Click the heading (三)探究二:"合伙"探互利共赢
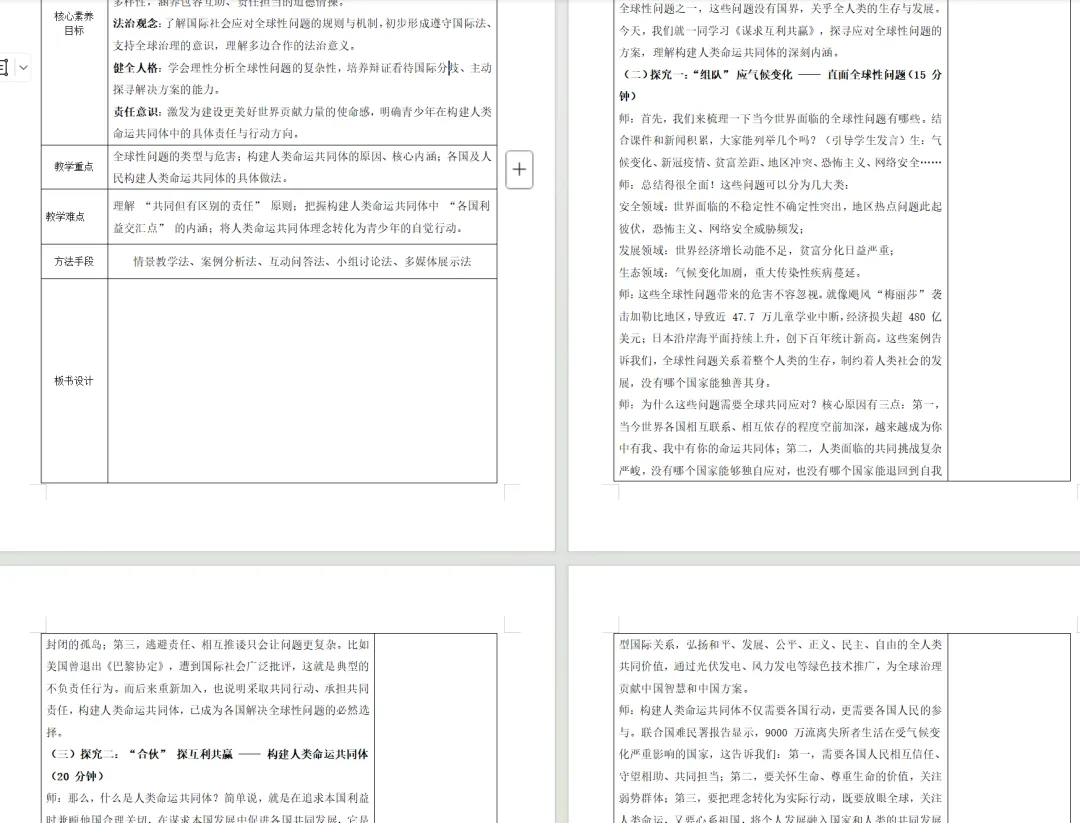The height and width of the screenshot is (823, 1080). coord(207,754)
